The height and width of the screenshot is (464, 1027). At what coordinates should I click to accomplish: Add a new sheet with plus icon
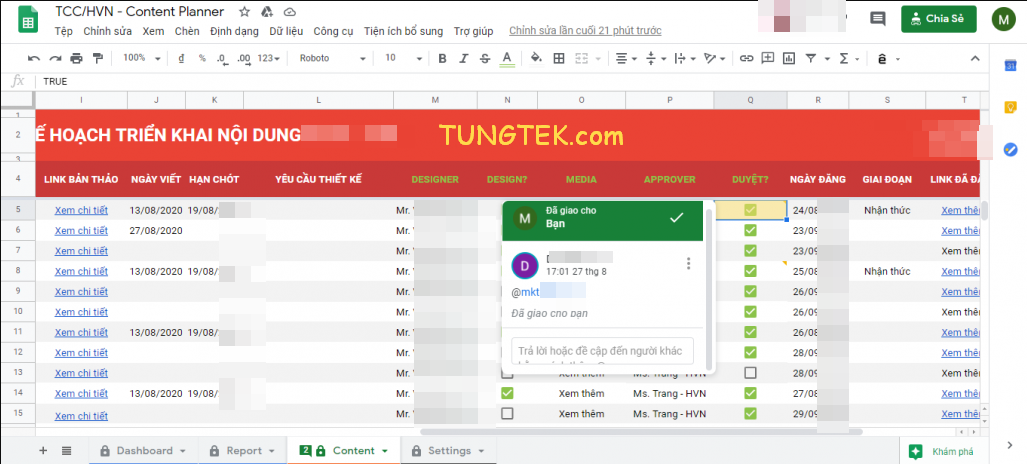[43, 451]
